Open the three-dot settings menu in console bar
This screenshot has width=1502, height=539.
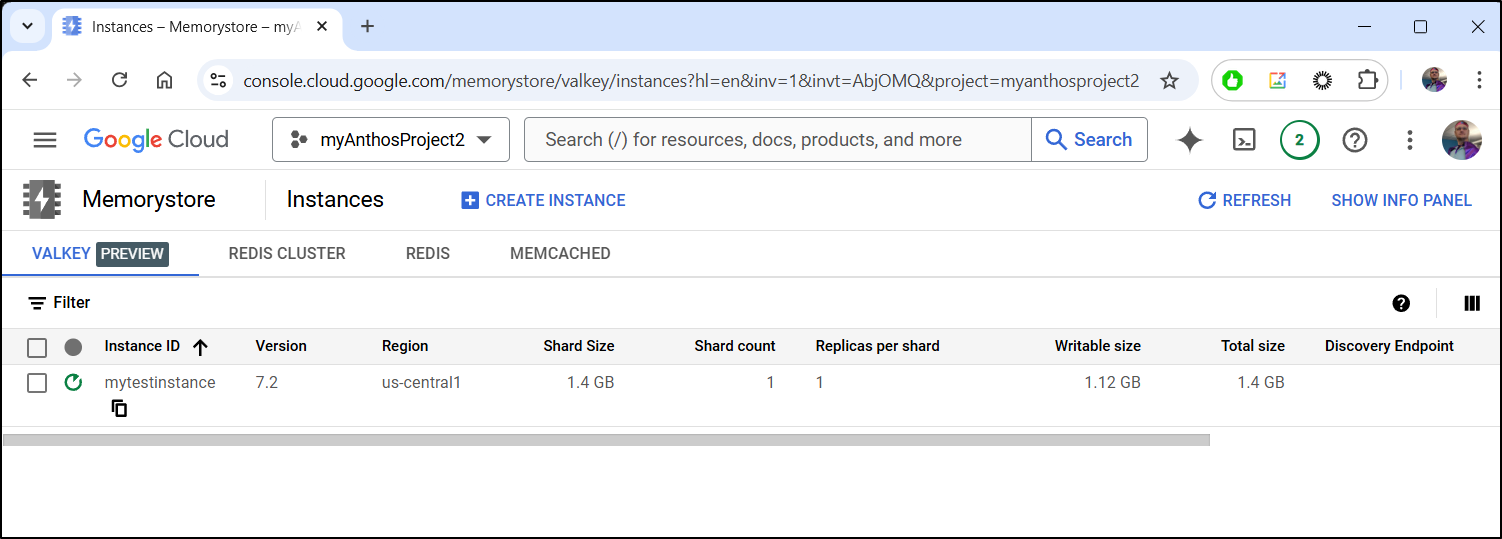coord(1409,140)
